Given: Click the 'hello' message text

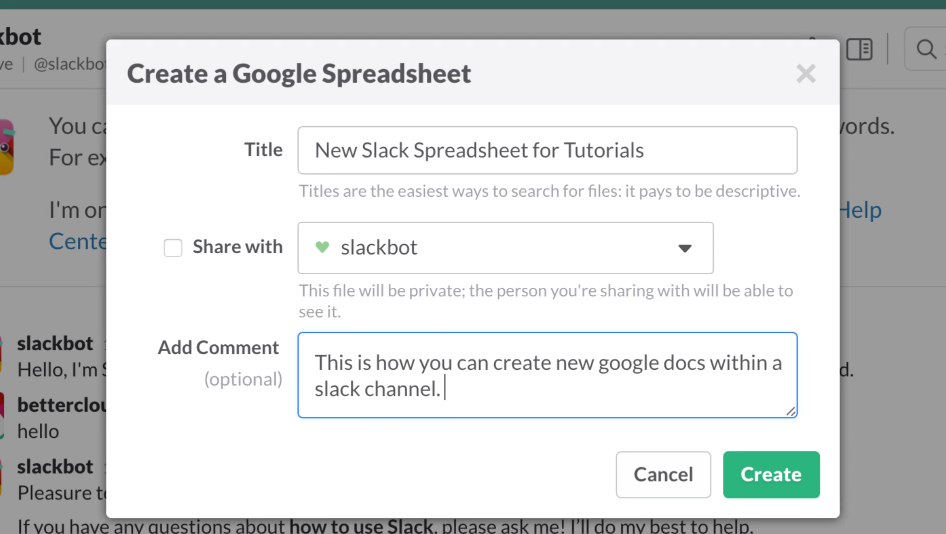Looking at the screenshot, I should point(38,431).
